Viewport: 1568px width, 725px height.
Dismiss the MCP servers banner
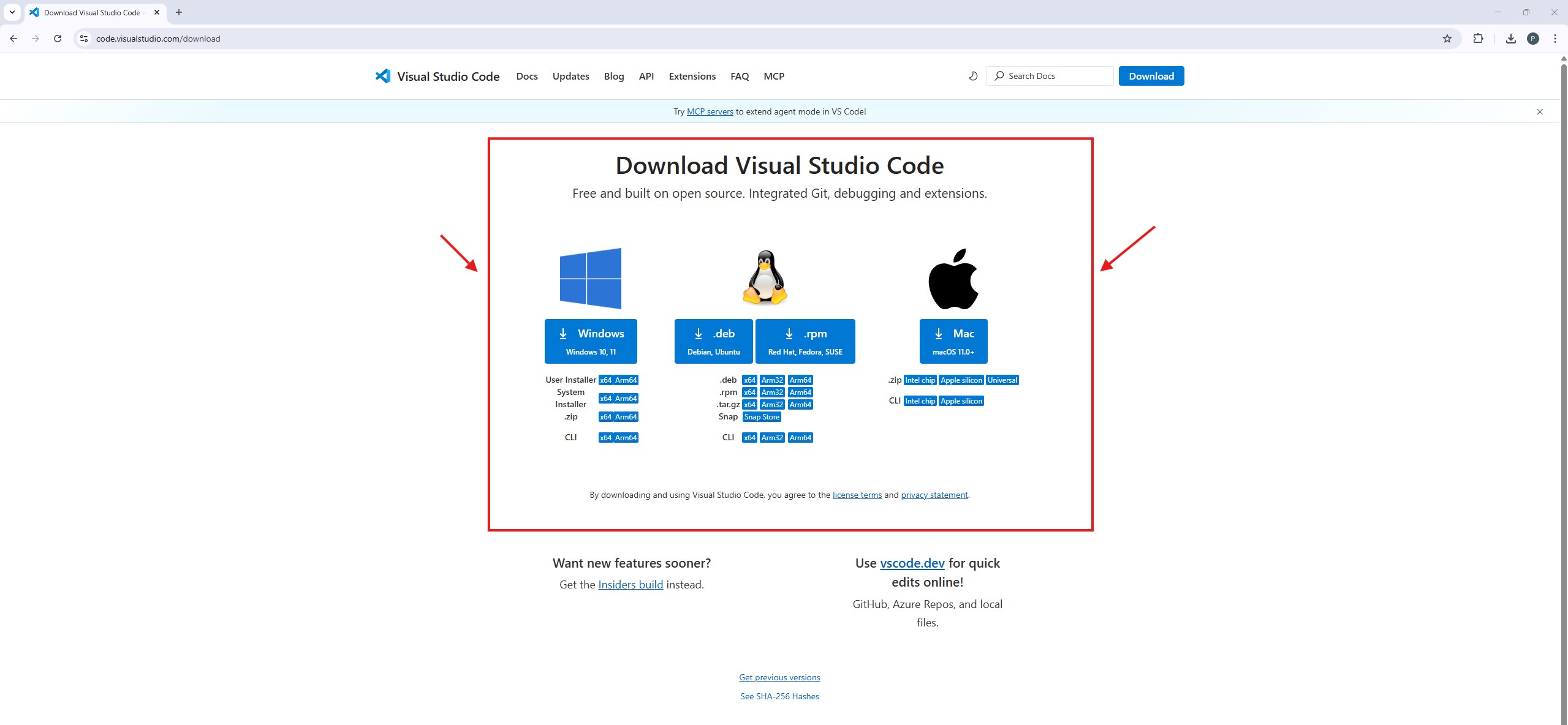click(1539, 111)
